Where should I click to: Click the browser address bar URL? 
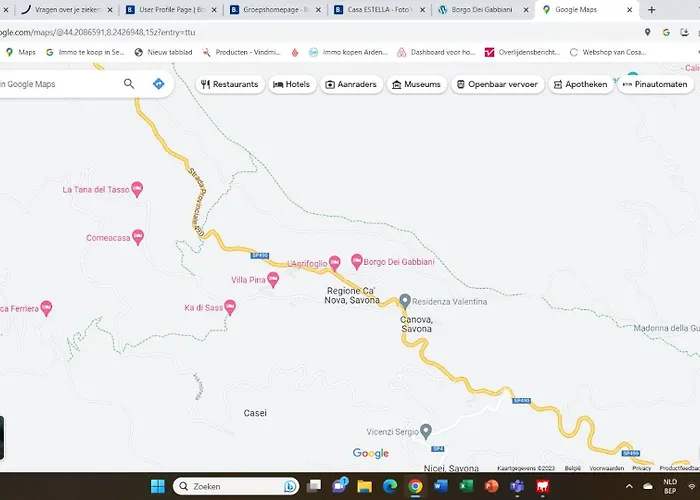[x=97, y=32]
